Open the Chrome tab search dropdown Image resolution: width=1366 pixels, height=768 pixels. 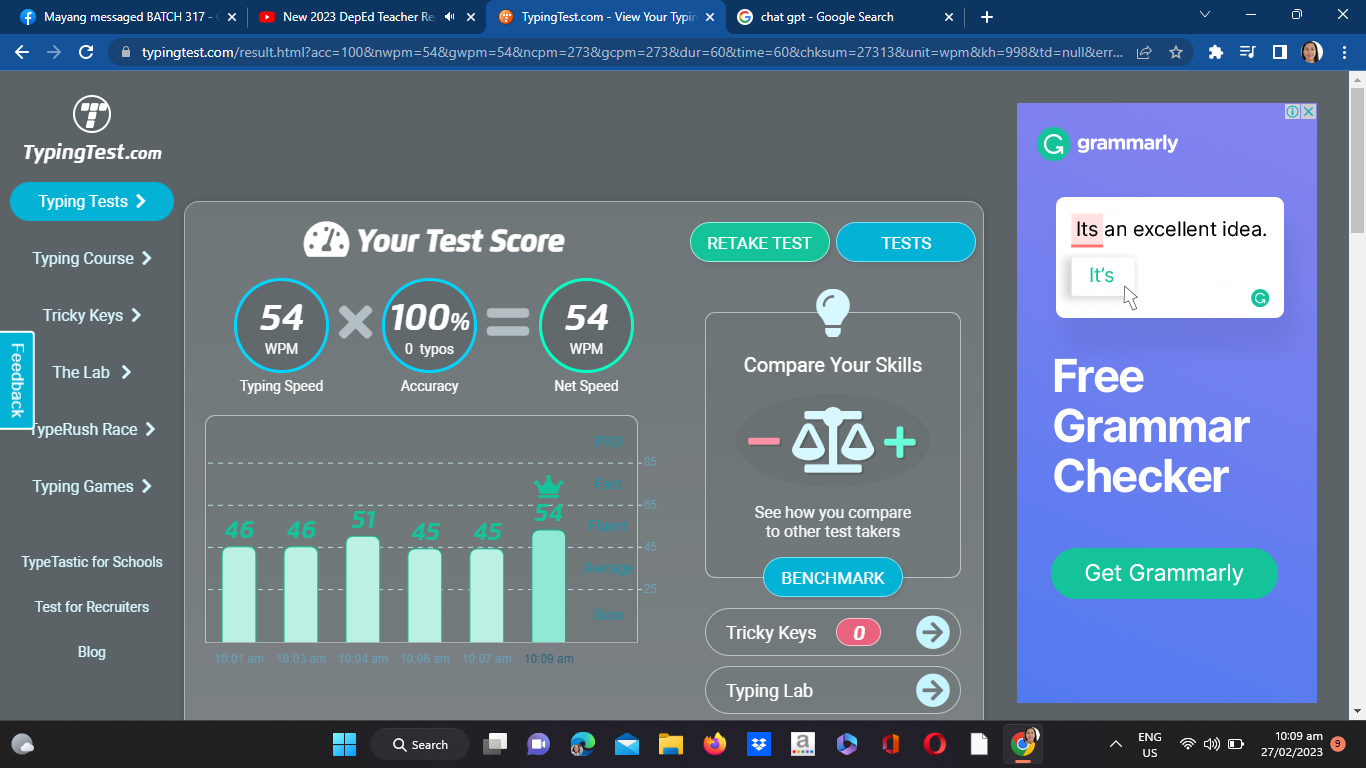click(x=1204, y=15)
